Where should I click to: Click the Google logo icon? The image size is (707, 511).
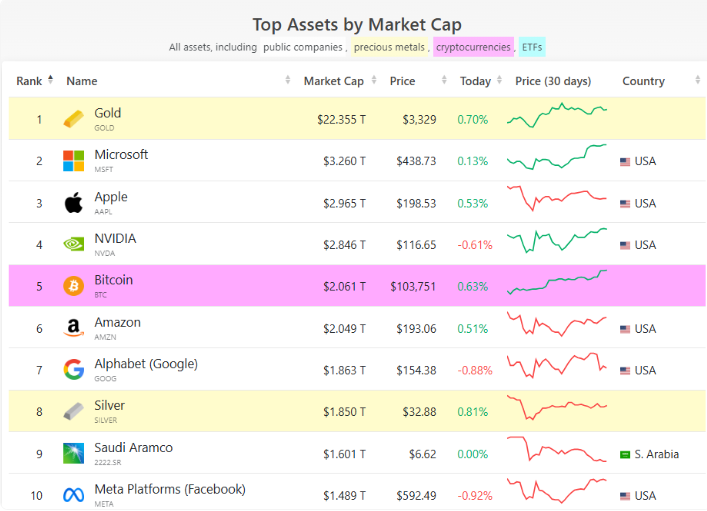(x=73, y=370)
